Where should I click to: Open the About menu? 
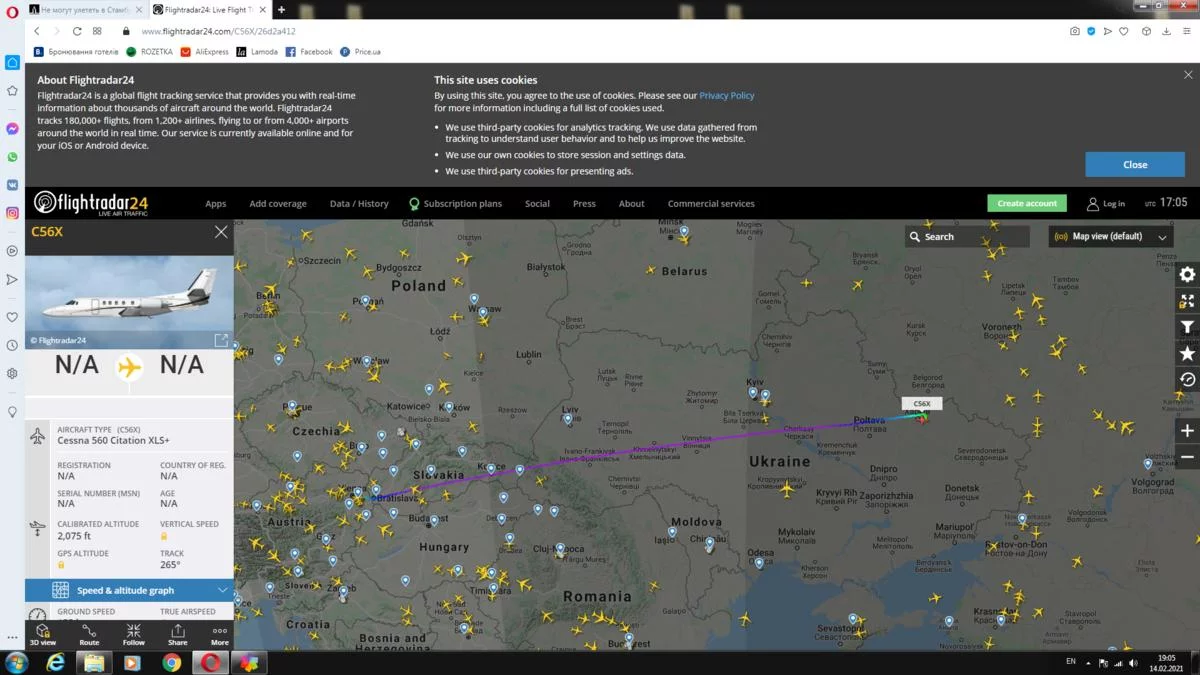click(631, 204)
